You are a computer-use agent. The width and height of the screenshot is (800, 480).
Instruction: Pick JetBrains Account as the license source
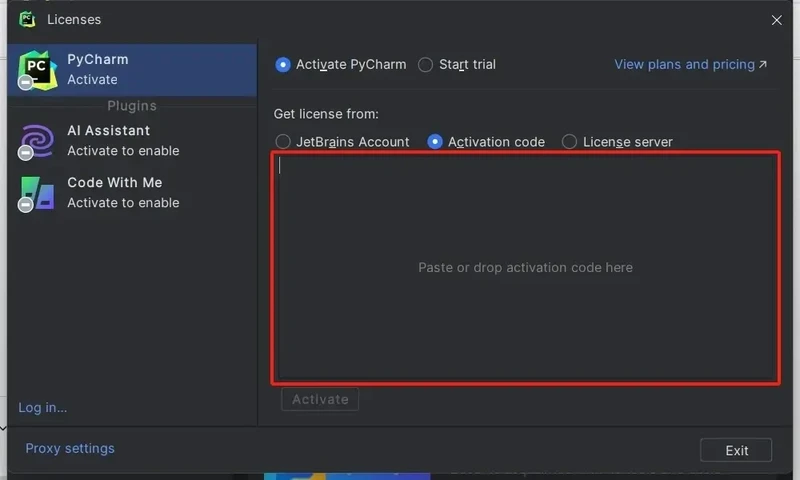[283, 142]
